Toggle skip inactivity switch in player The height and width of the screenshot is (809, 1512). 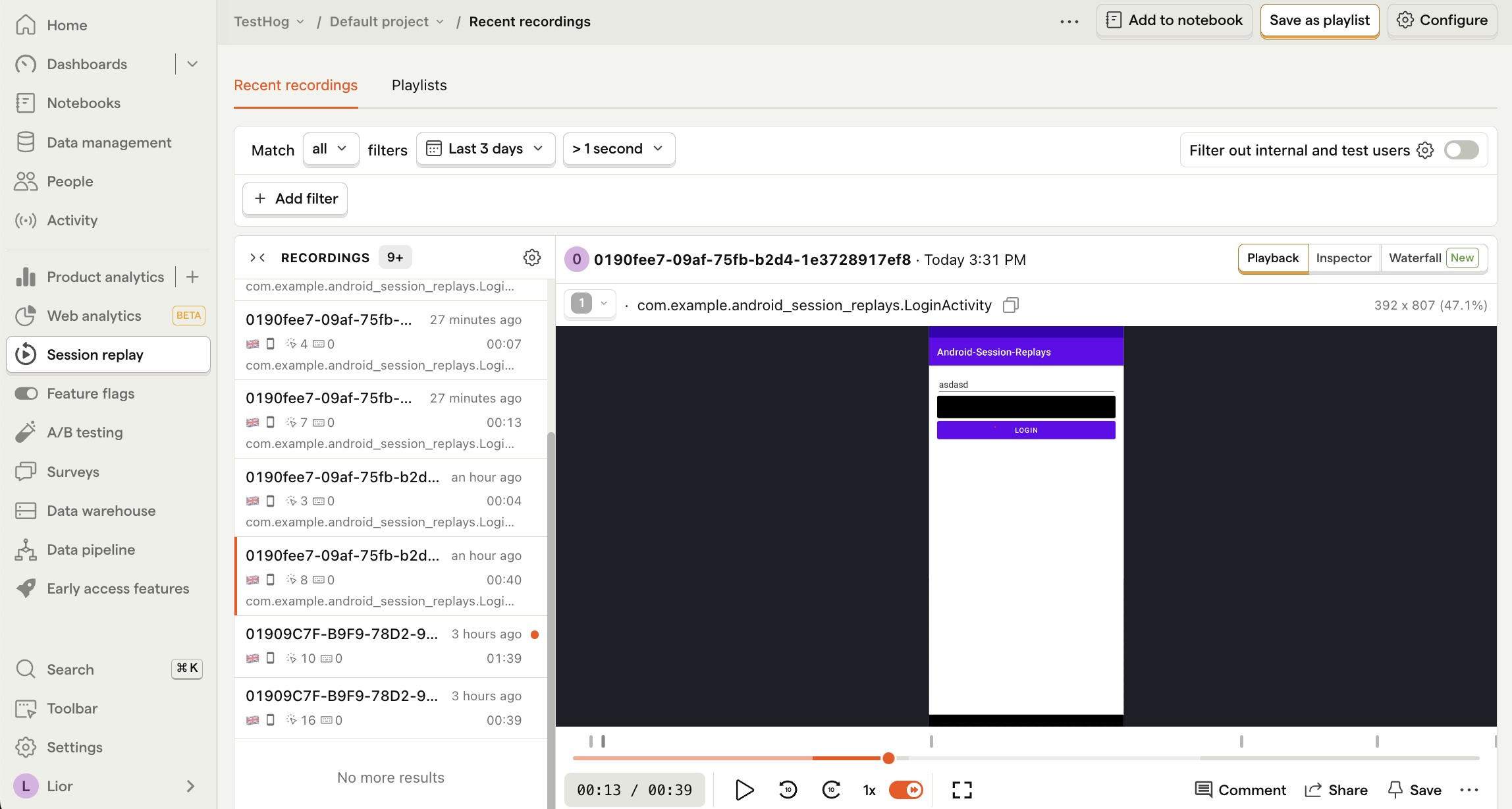(x=906, y=790)
